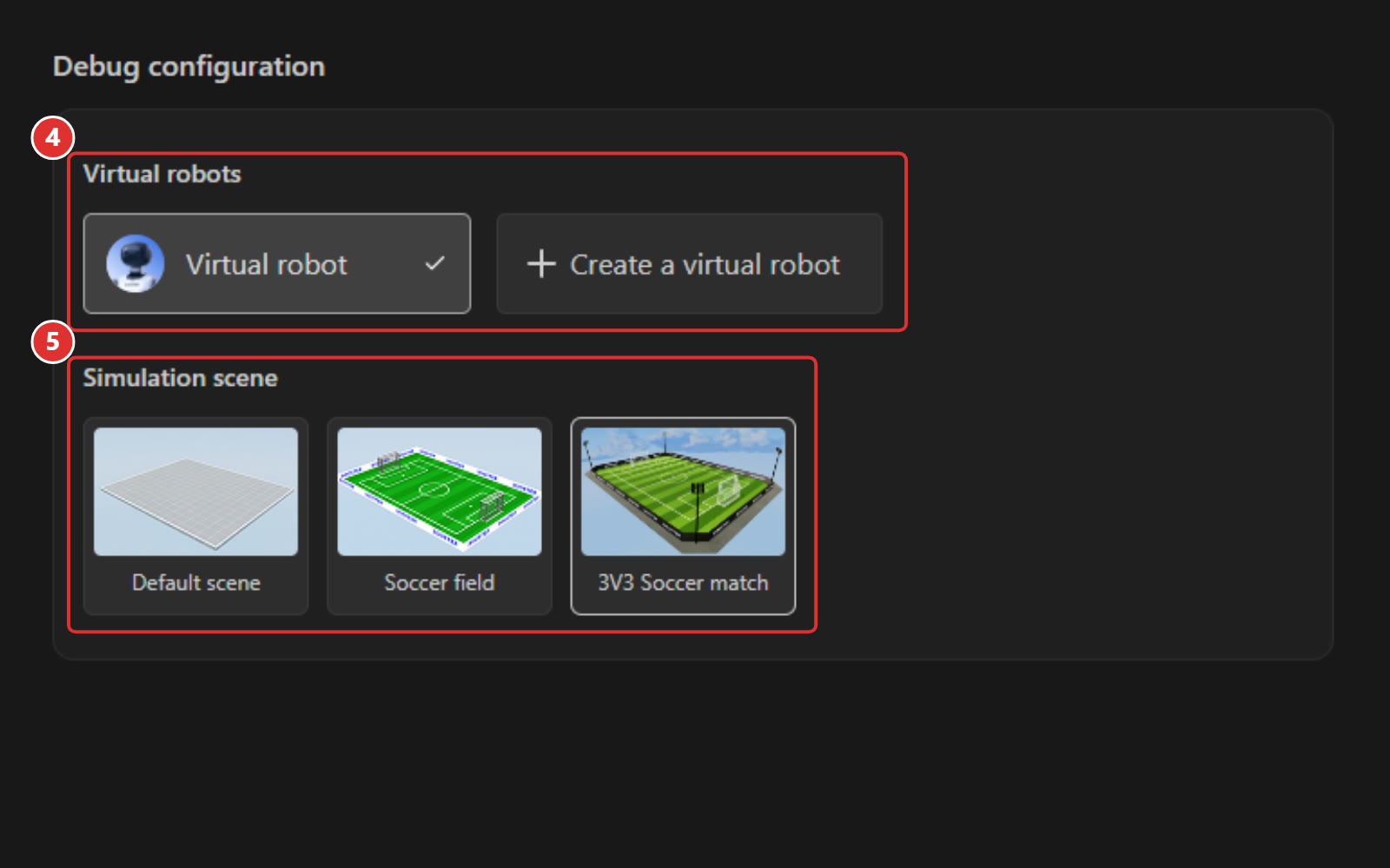Click the 'Virtual robot' card name

pos(267,264)
